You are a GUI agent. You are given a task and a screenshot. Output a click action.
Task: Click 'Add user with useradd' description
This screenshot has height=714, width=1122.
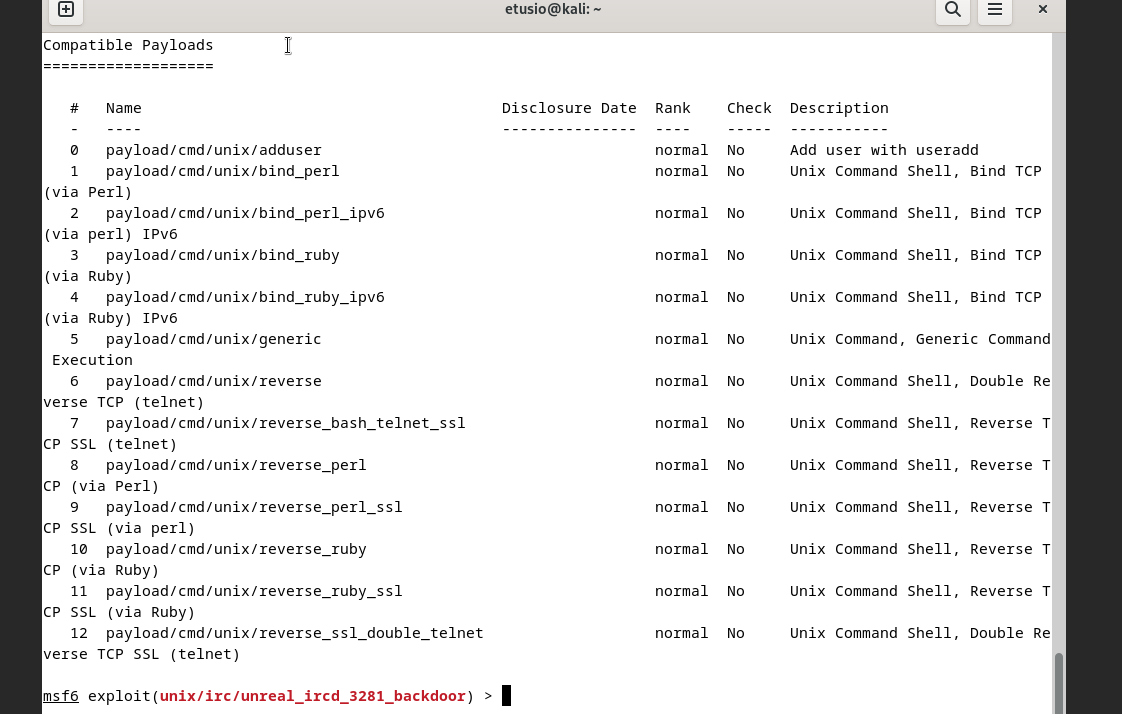click(x=884, y=150)
